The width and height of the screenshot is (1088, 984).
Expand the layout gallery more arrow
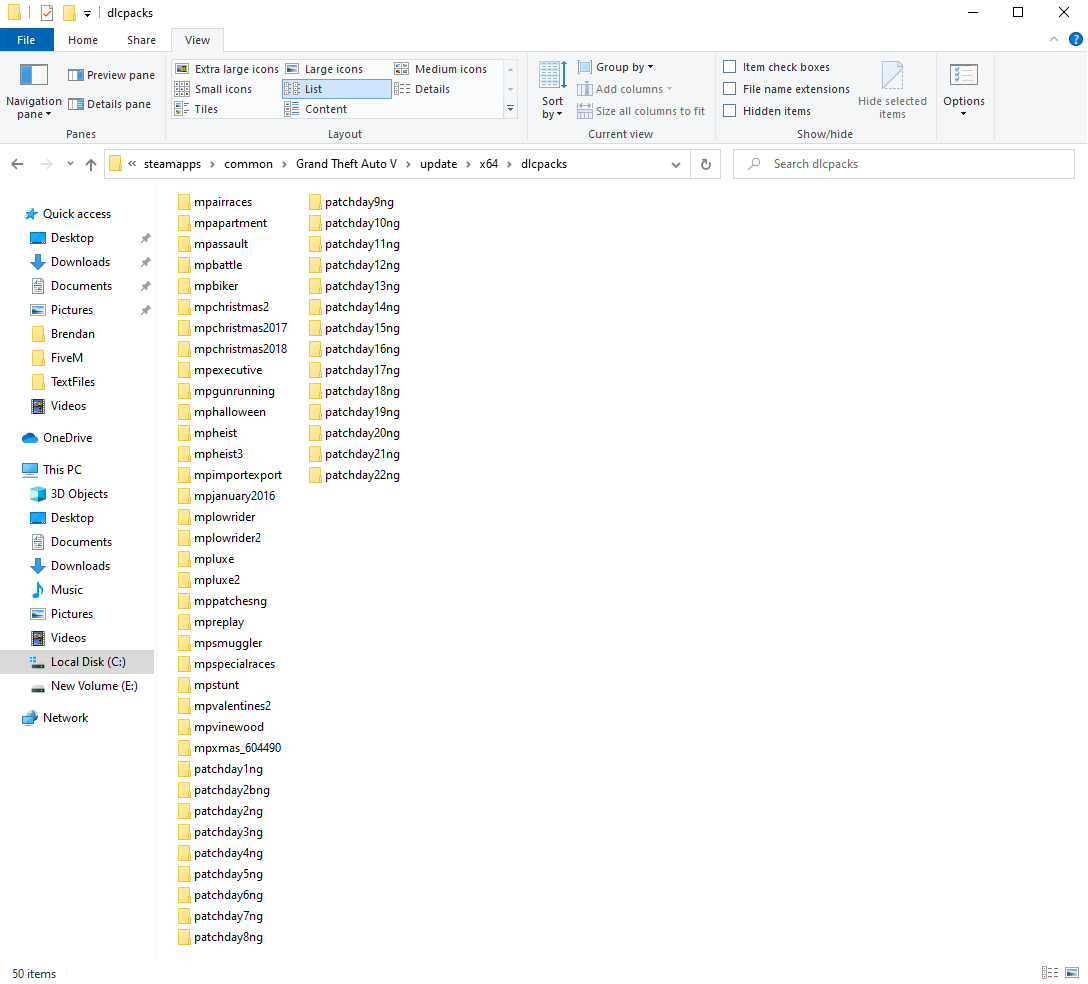(510, 109)
